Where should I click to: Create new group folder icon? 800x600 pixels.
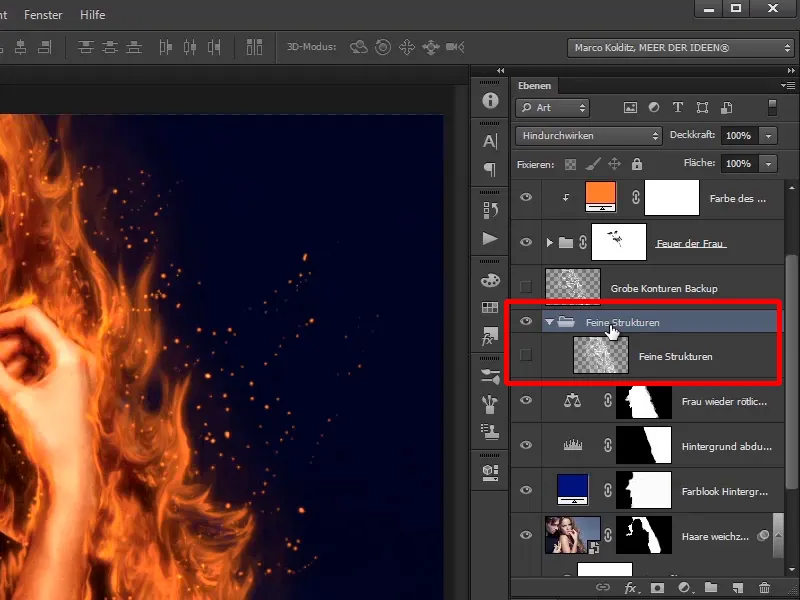tap(711, 588)
